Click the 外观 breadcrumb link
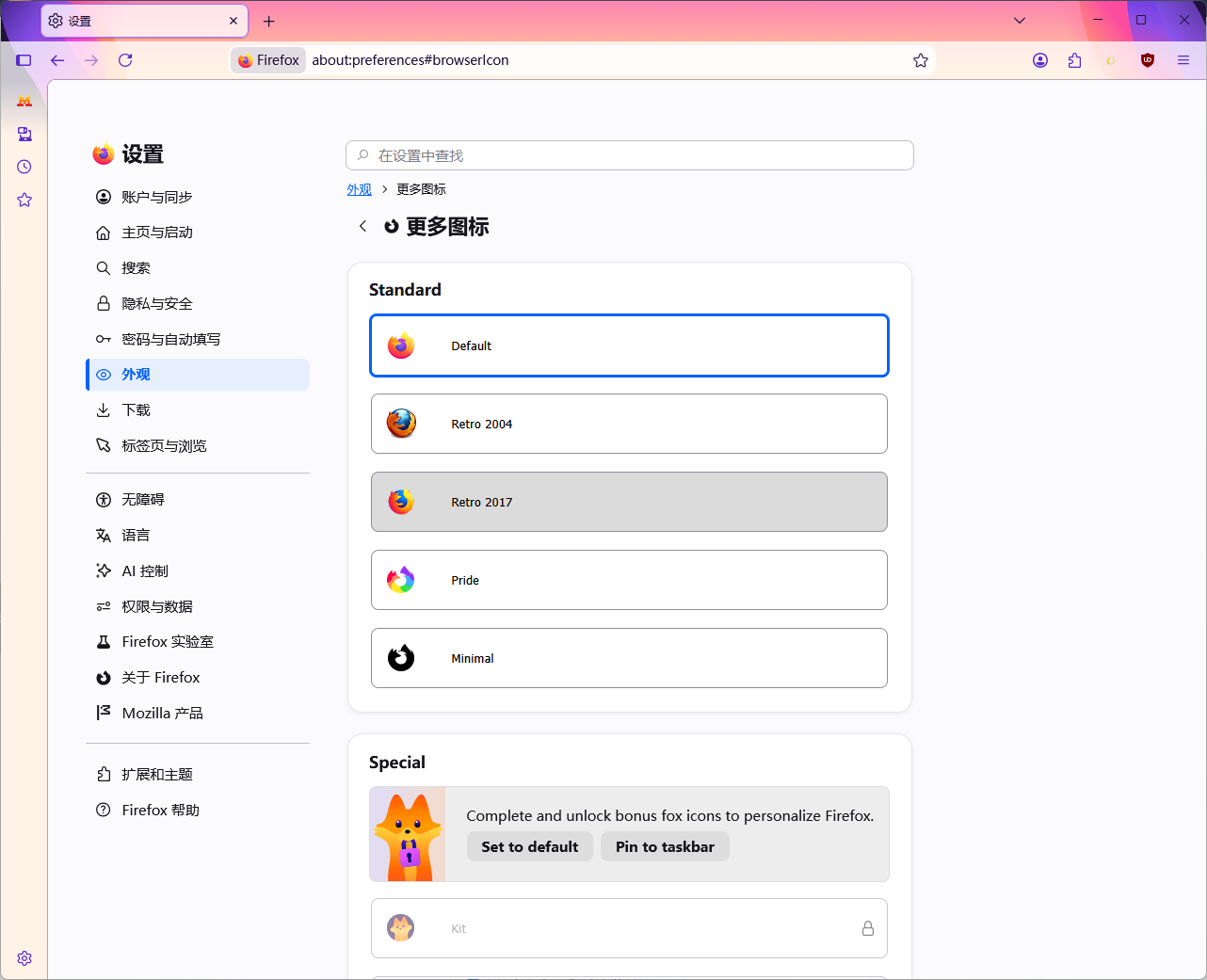Image resolution: width=1207 pixels, height=980 pixels. (x=359, y=189)
